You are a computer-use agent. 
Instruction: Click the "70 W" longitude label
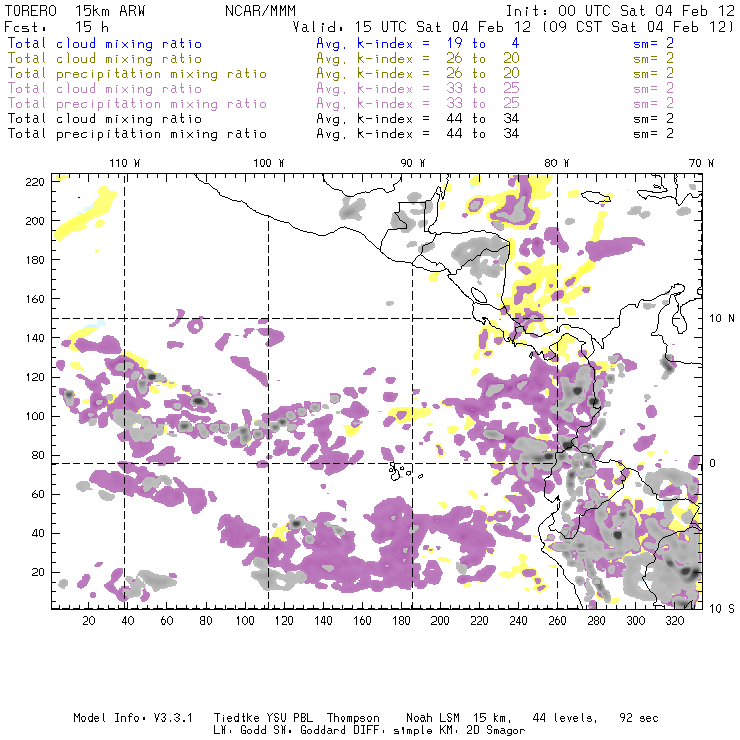point(701,163)
